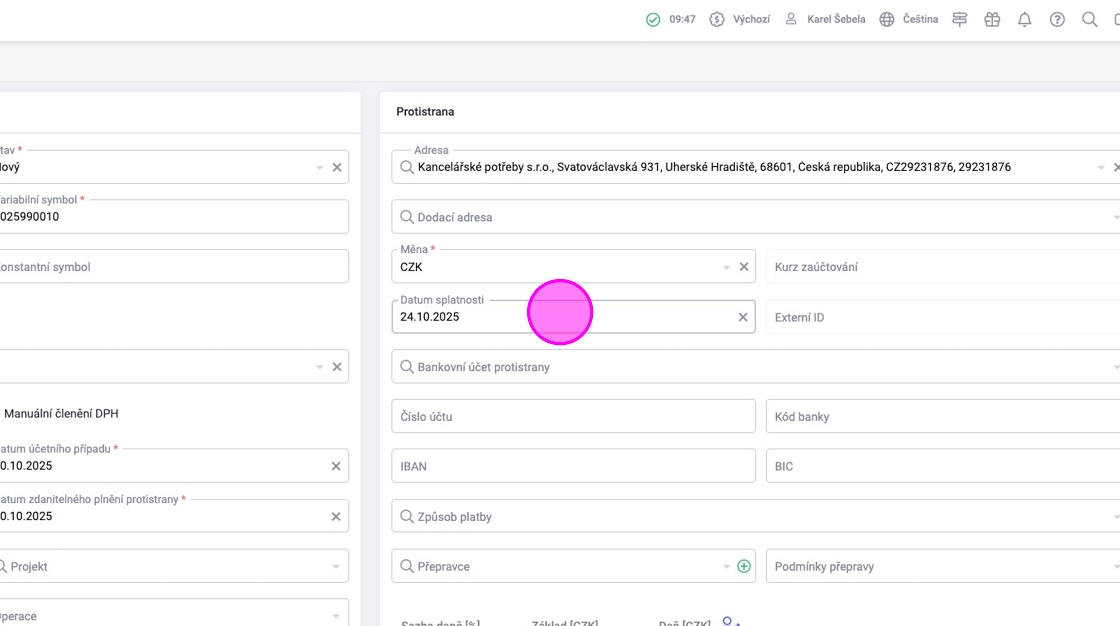Viewport: 1120px width, 626px height.
Task: Click the green plus next to Přepravce
Action: point(744,566)
